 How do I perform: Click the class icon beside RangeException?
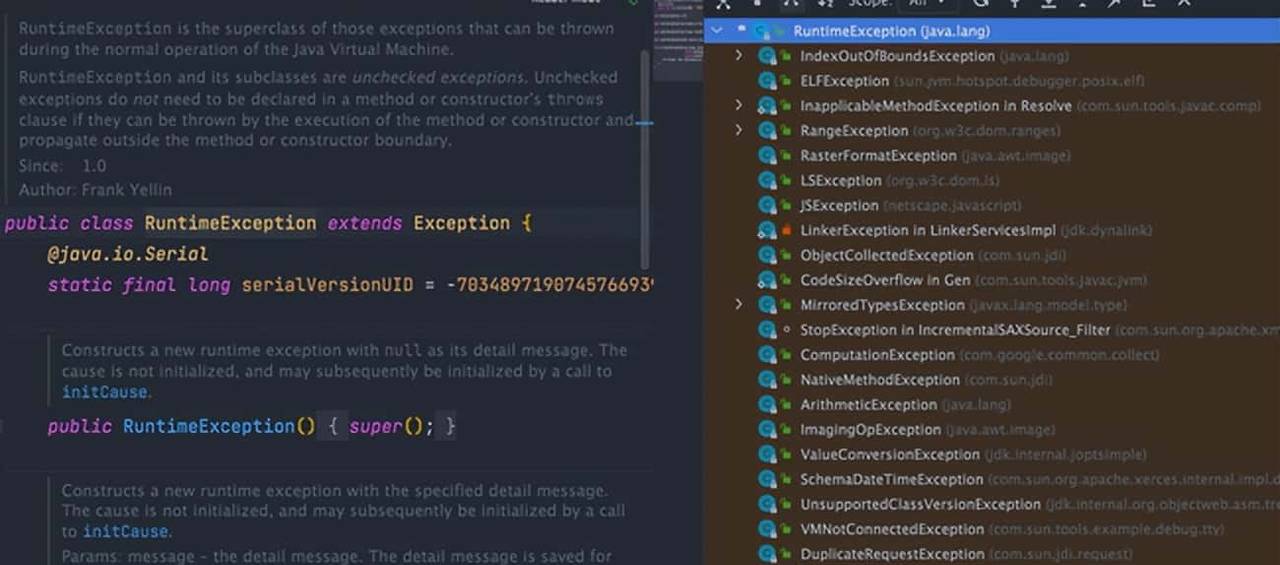click(768, 131)
